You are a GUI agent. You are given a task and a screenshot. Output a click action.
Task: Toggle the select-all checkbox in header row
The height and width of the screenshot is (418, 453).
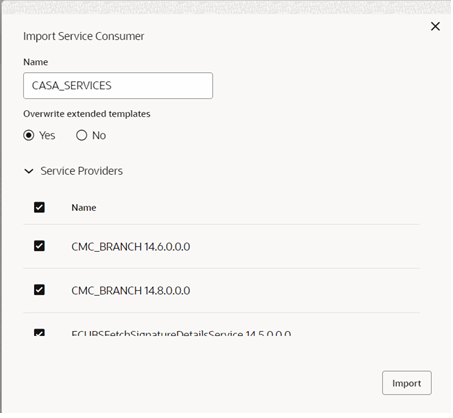coord(39,207)
